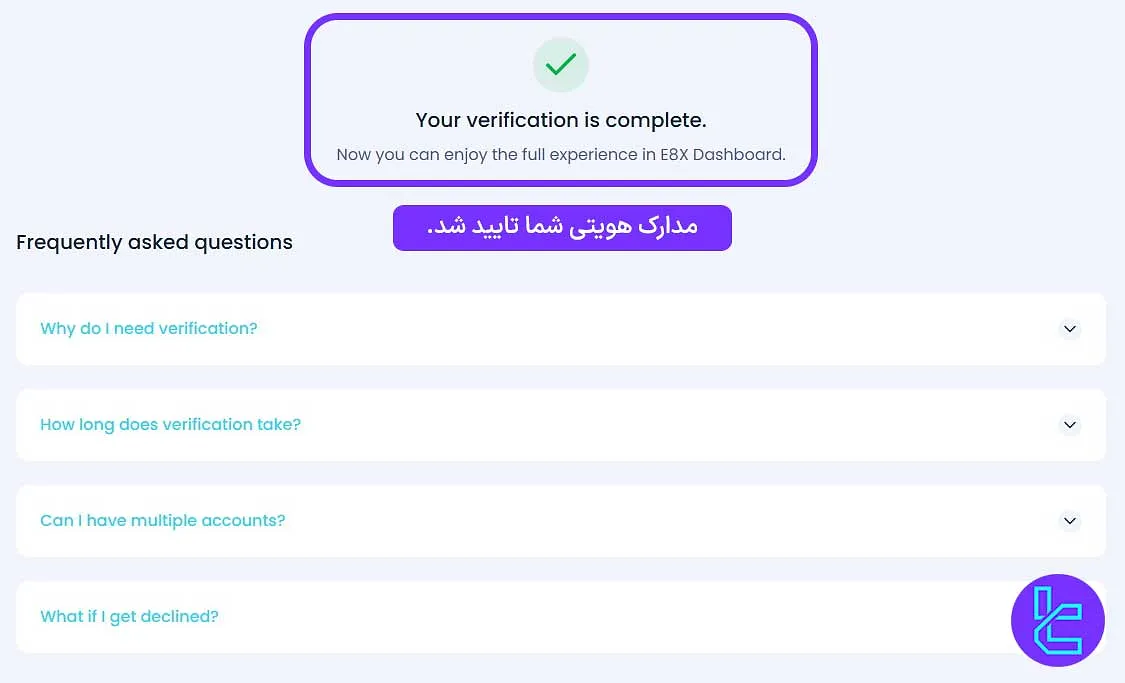1125x683 pixels.
Task: Click the Persian identity approval button
Action: click(561, 228)
